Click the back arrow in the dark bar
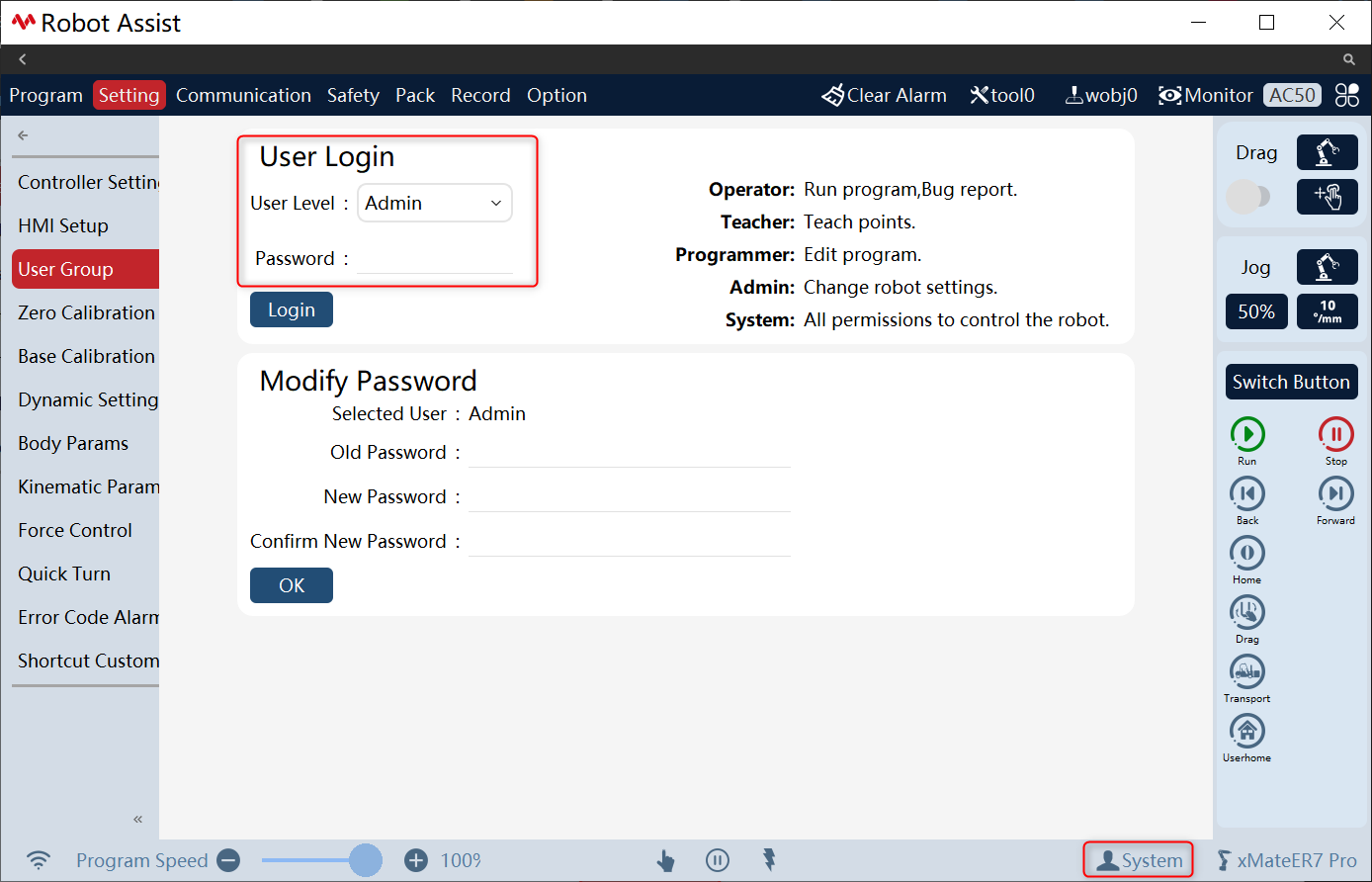Image resolution: width=1372 pixels, height=882 pixels. pyautogui.click(x=23, y=59)
